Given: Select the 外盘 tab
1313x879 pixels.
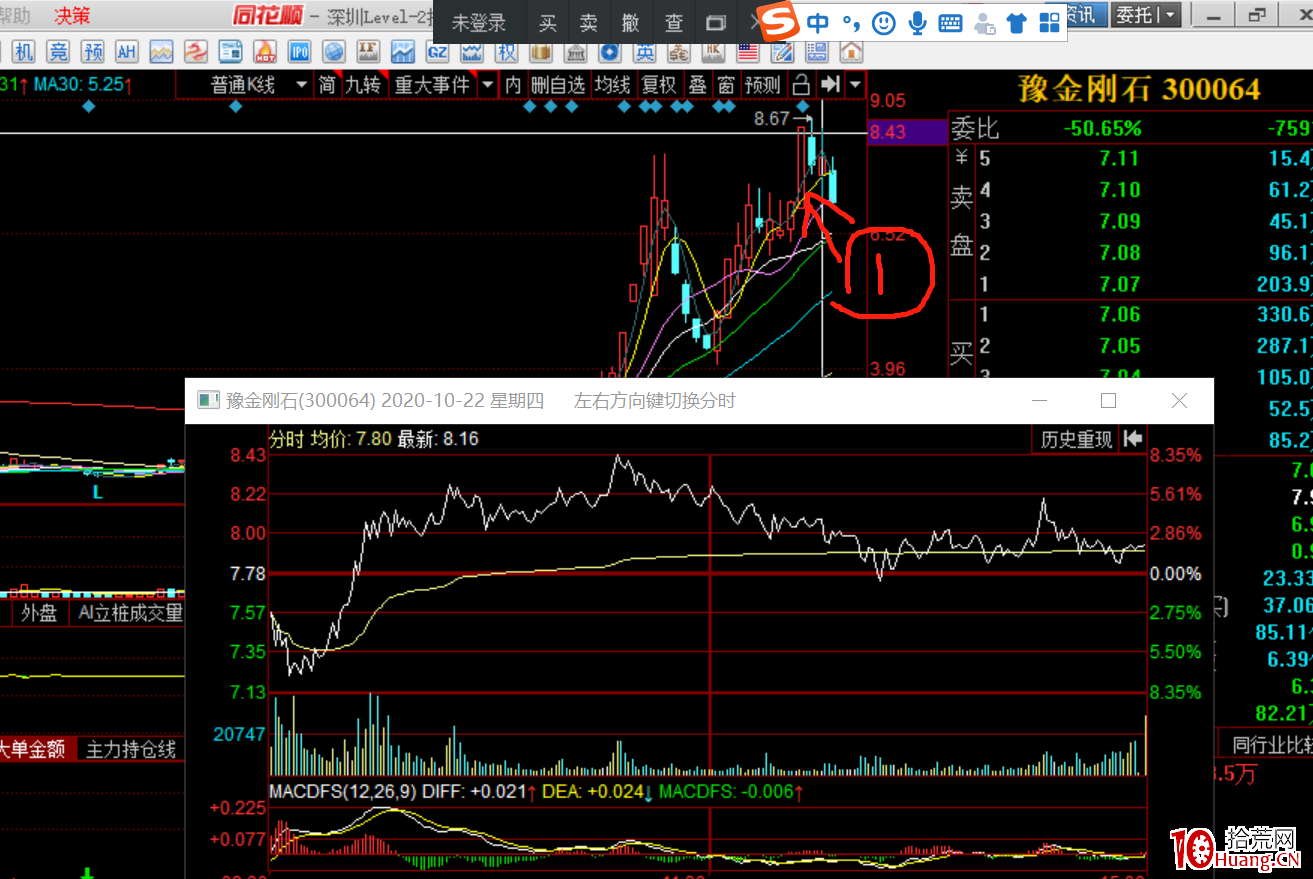Looking at the screenshot, I should pos(40,613).
